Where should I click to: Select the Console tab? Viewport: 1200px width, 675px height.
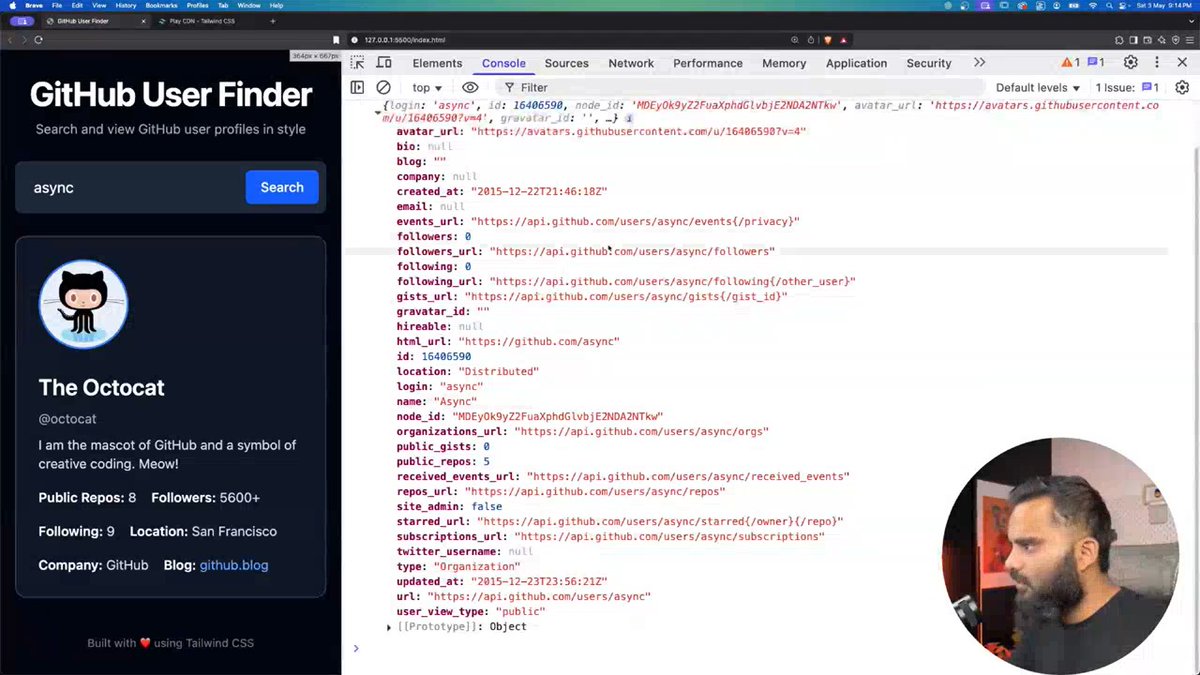click(503, 63)
